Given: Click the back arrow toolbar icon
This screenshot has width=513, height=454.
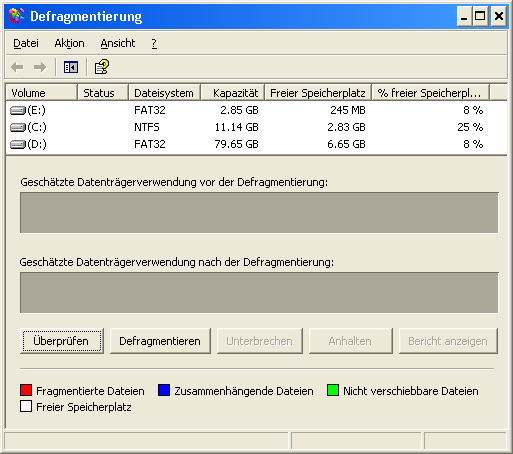Looking at the screenshot, I should (17, 67).
